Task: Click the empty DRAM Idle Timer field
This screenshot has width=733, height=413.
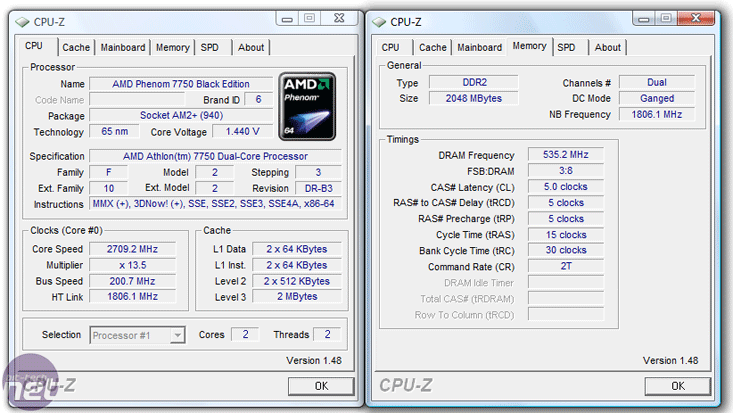Action: click(x=566, y=282)
